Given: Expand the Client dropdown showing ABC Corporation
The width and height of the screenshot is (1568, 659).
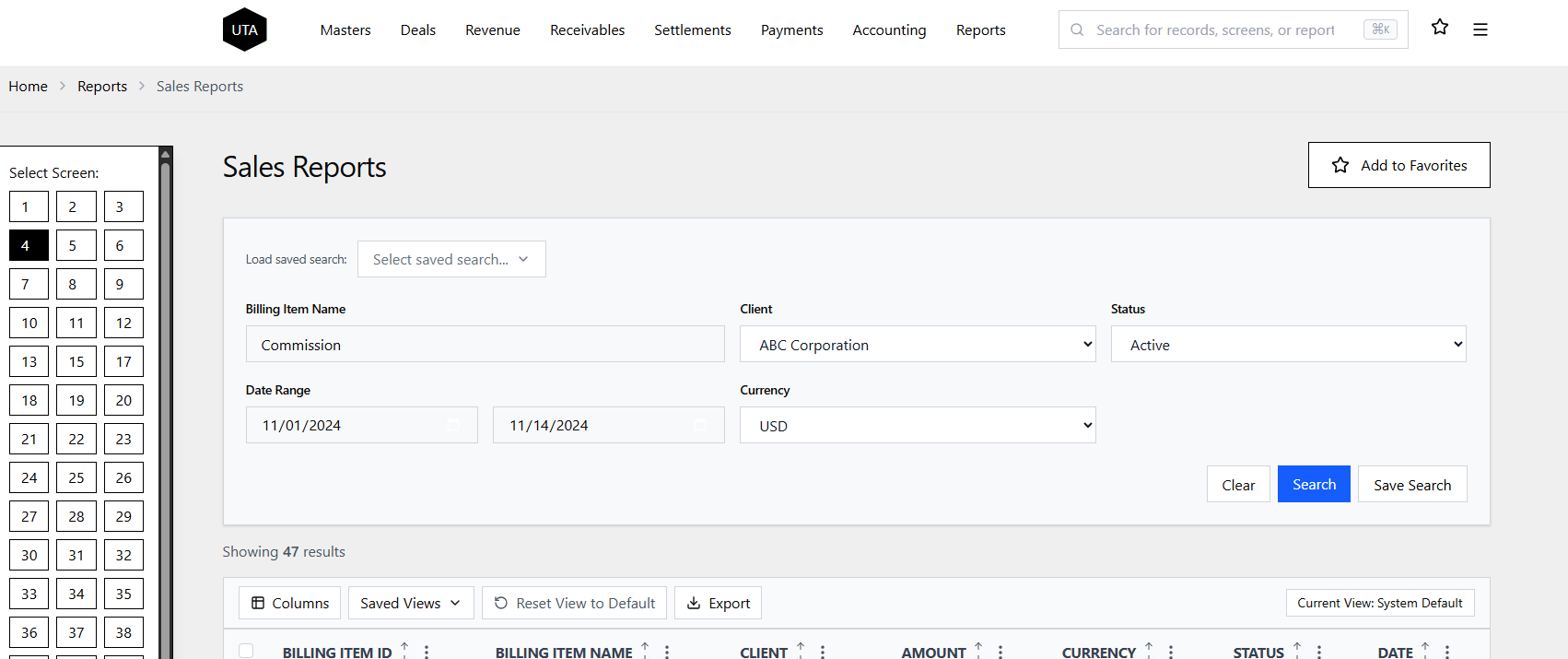Looking at the screenshot, I should coord(917,344).
